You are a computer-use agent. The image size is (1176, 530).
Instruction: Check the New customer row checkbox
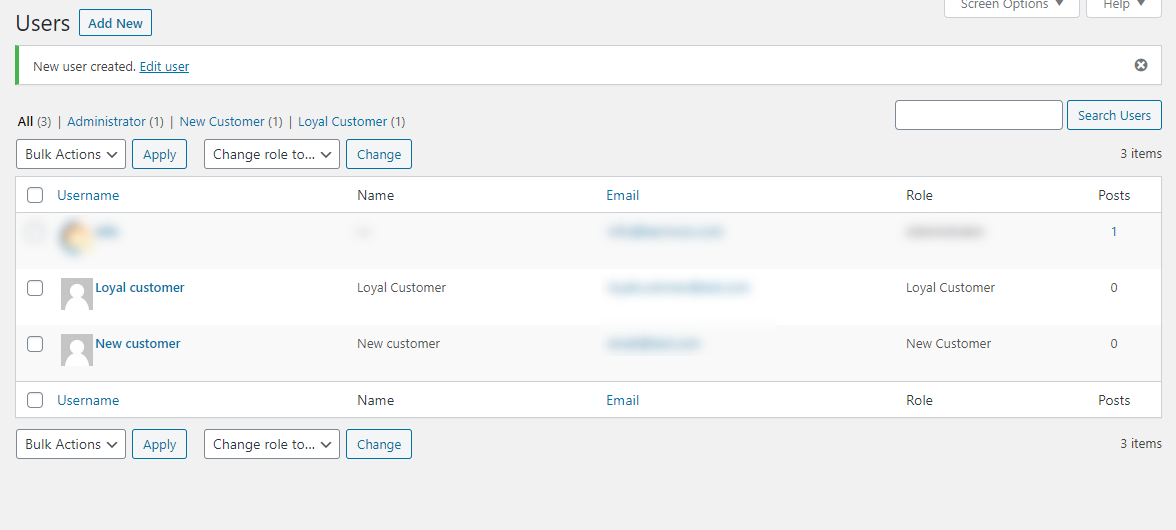[35, 344]
